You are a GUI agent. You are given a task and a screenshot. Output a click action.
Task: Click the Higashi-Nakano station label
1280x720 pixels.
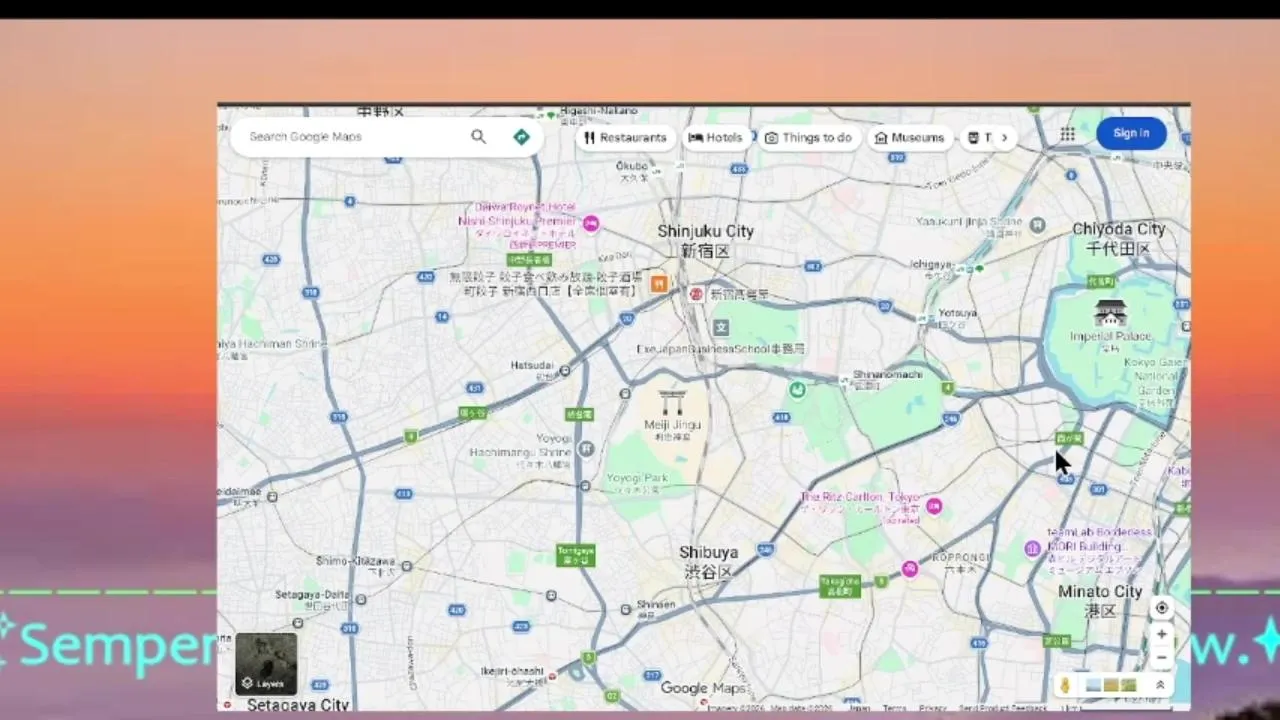(598, 110)
